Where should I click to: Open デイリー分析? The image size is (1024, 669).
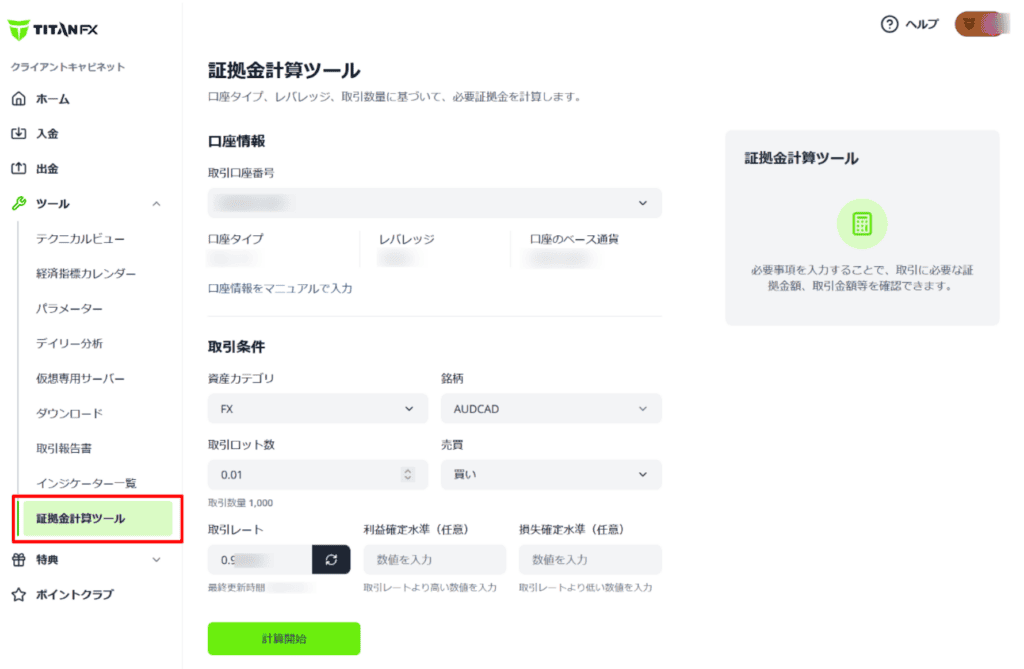point(69,344)
